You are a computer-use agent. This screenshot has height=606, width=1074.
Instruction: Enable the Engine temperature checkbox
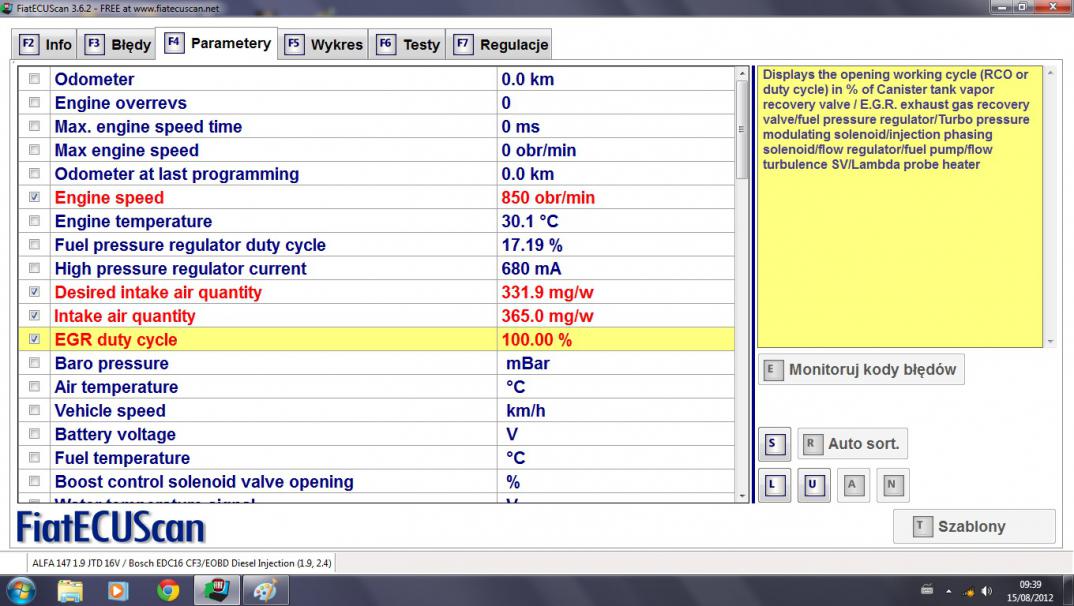click(x=35, y=221)
